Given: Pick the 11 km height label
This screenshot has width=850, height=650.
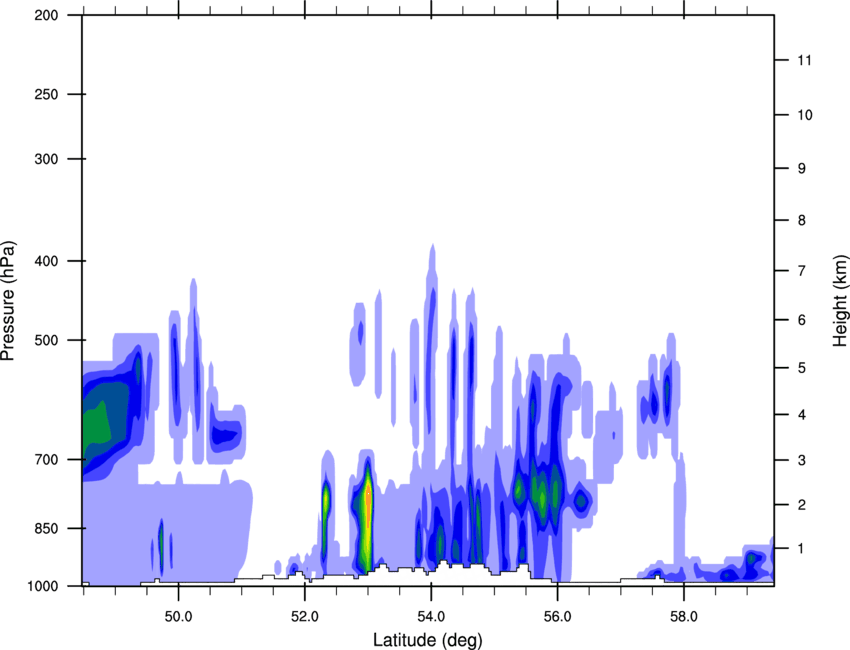Looking at the screenshot, I should click(x=804, y=60).
